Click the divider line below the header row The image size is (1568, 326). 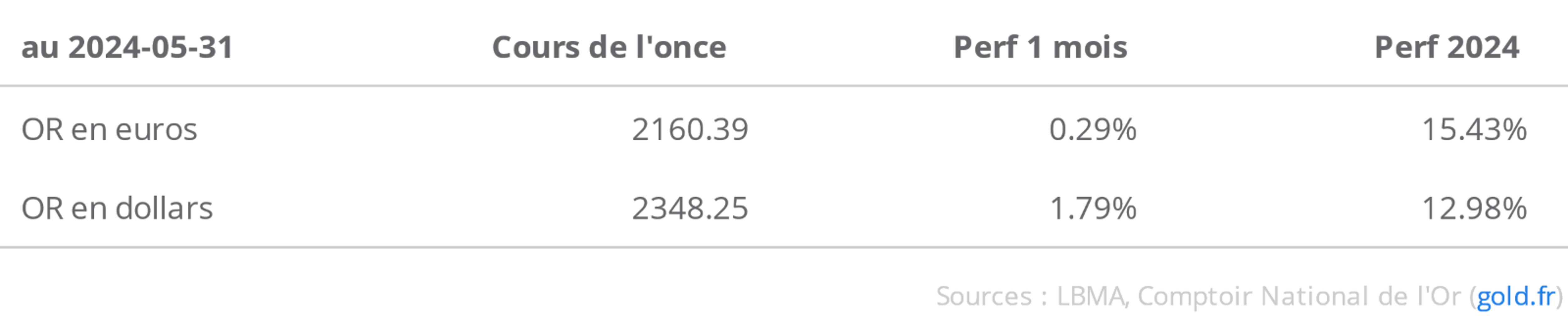tap(784, 86)
